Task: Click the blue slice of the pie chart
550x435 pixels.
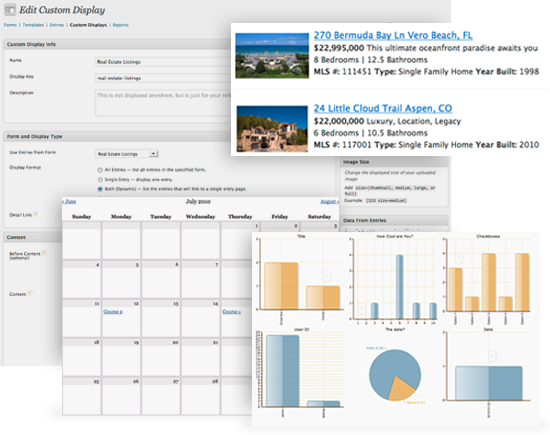Action: tap(390, 367)
